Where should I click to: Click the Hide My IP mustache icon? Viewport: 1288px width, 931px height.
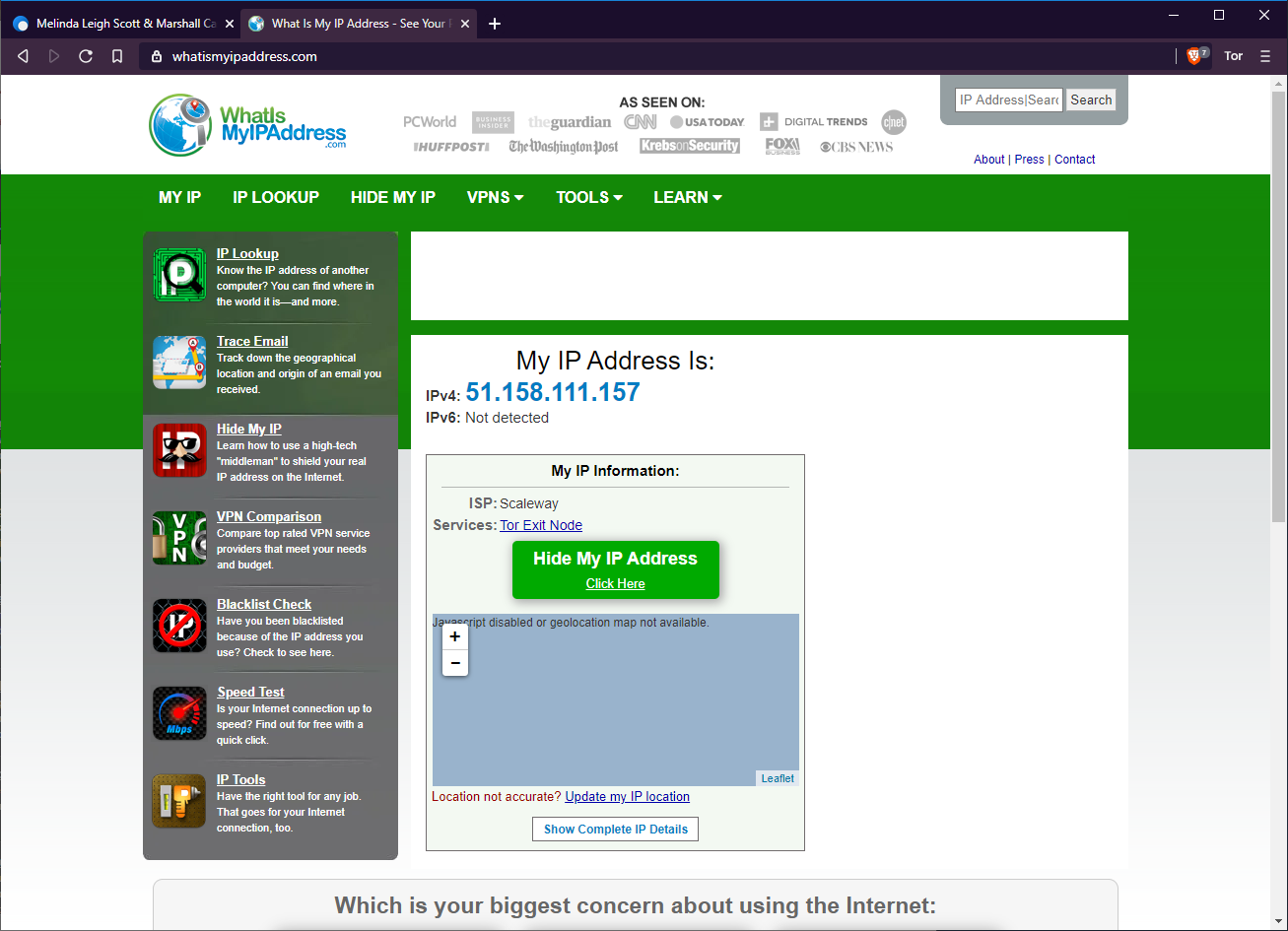click(x=179, y=450)
